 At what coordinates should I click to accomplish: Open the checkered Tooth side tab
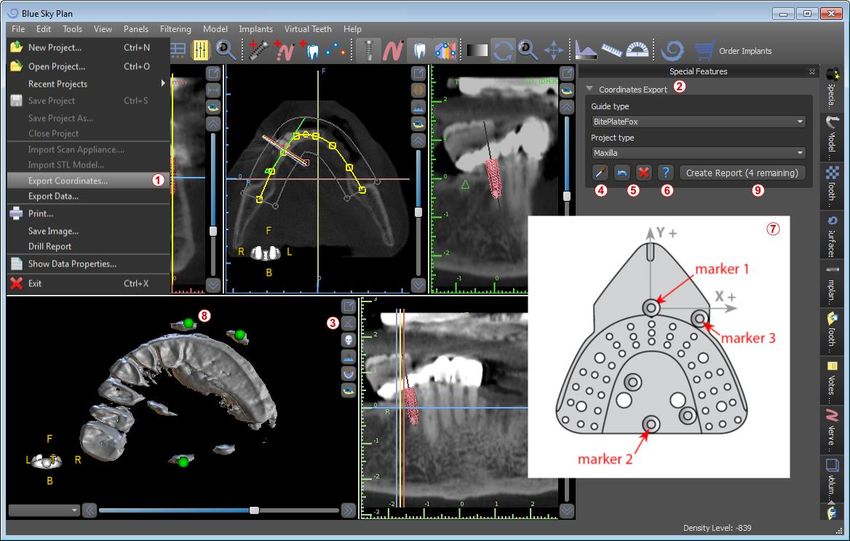pyautogui.click(x=832, y=186)
